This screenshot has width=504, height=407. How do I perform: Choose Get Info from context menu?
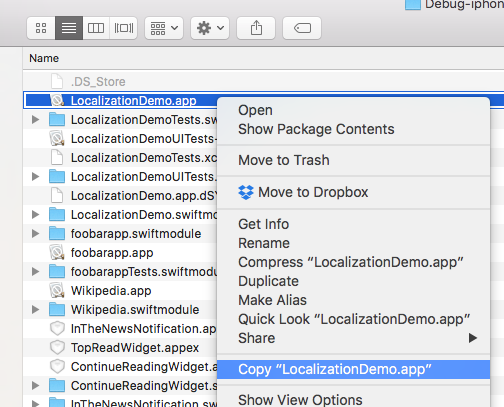click(x=353, y=224)
